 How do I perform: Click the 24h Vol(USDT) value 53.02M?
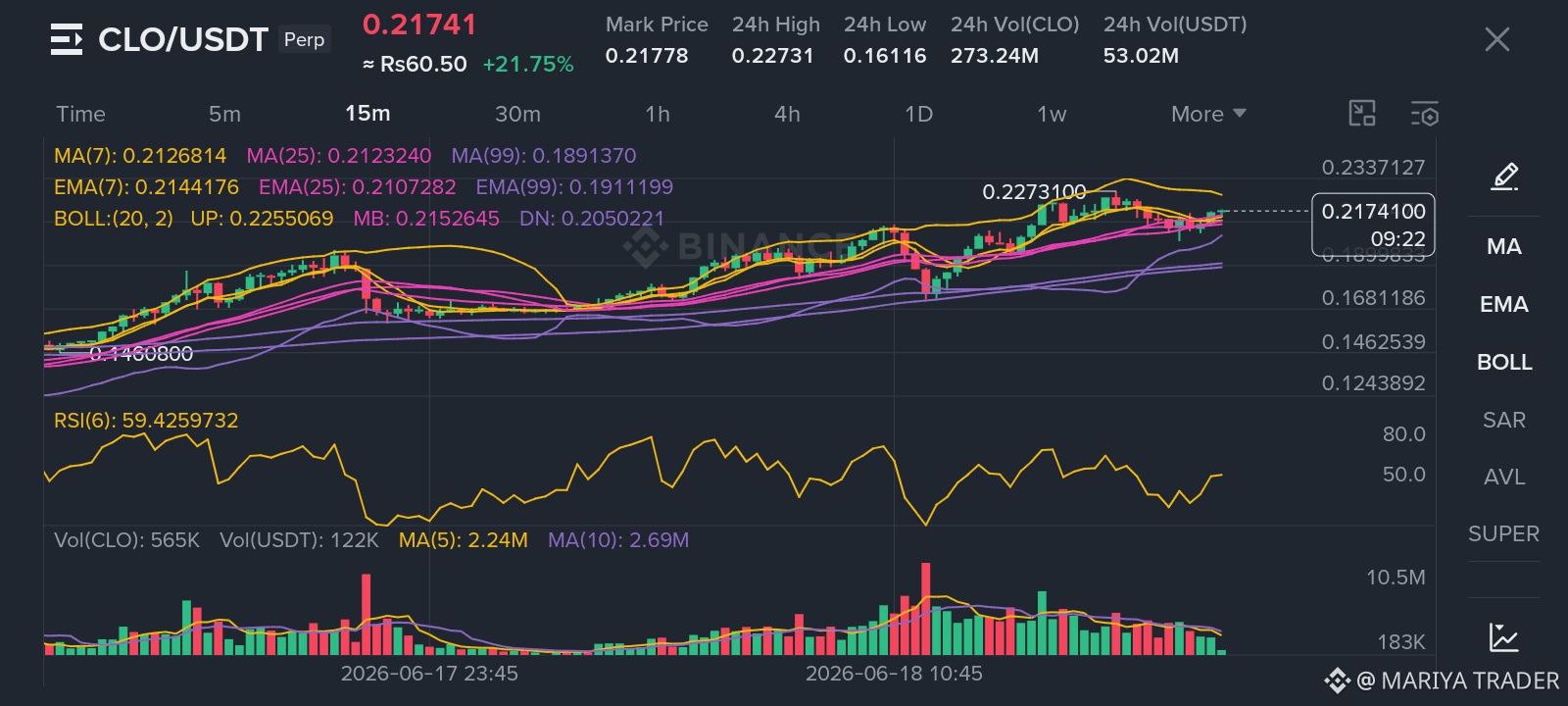tap(1141, 56)
